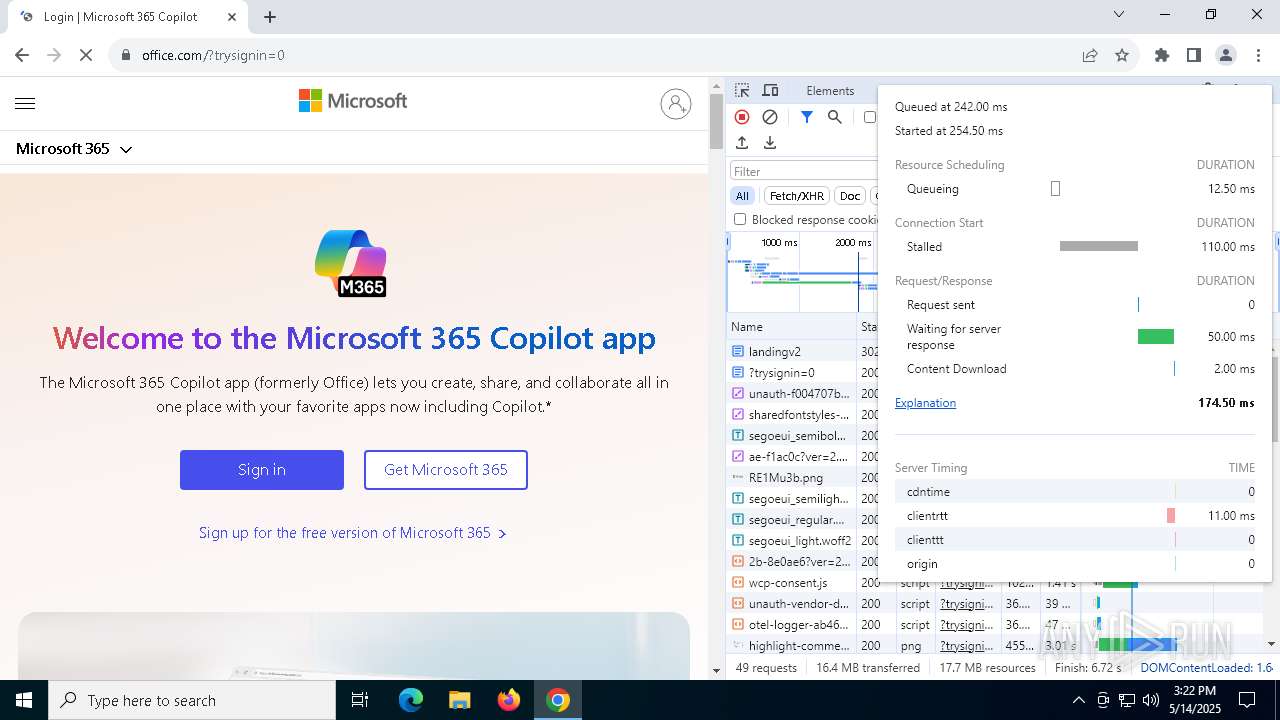Click the gray Stalled timing bar
Screen dimensions: 1280x720
point(1099,246)
